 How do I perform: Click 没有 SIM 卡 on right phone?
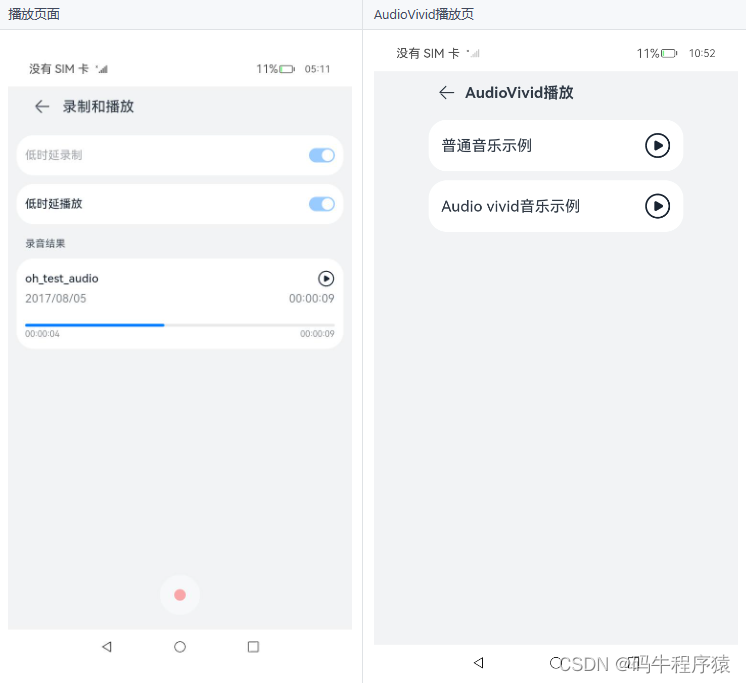tap(428, 53)
